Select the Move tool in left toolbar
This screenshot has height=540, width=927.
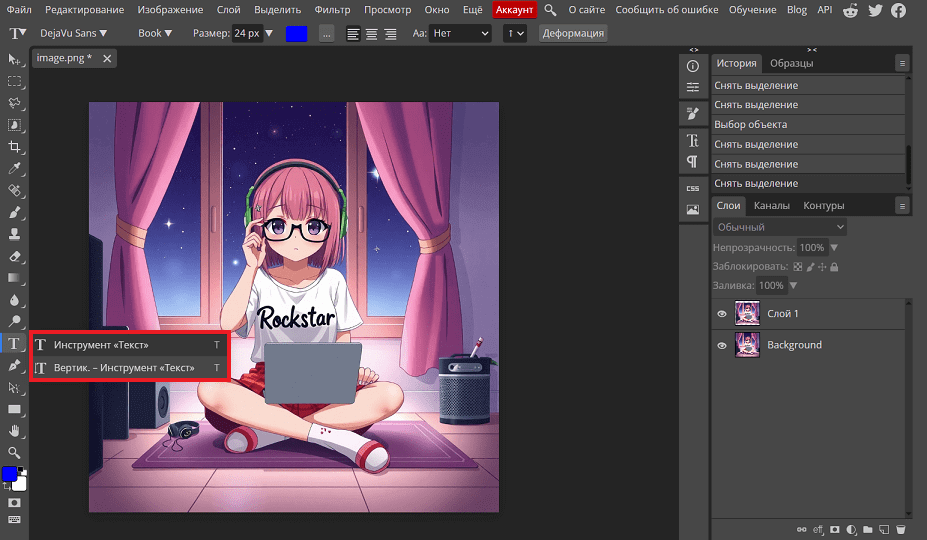[14, 60]
